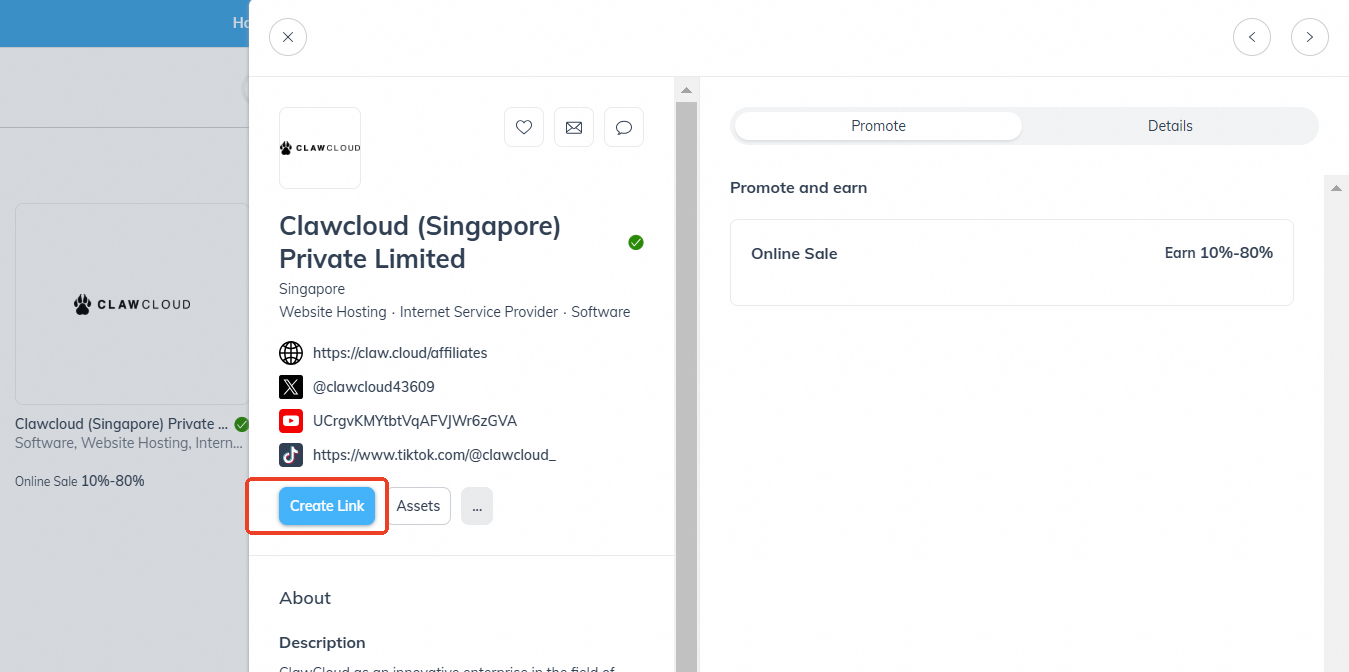Switch to the Details tab
This screenshot has height=672, width=1349.
(x=1170, y=126)
